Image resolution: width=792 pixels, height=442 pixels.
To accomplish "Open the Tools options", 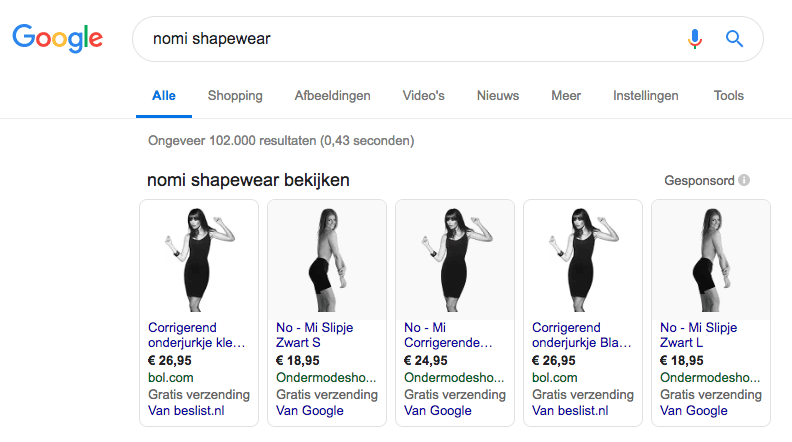I will 728,96.
